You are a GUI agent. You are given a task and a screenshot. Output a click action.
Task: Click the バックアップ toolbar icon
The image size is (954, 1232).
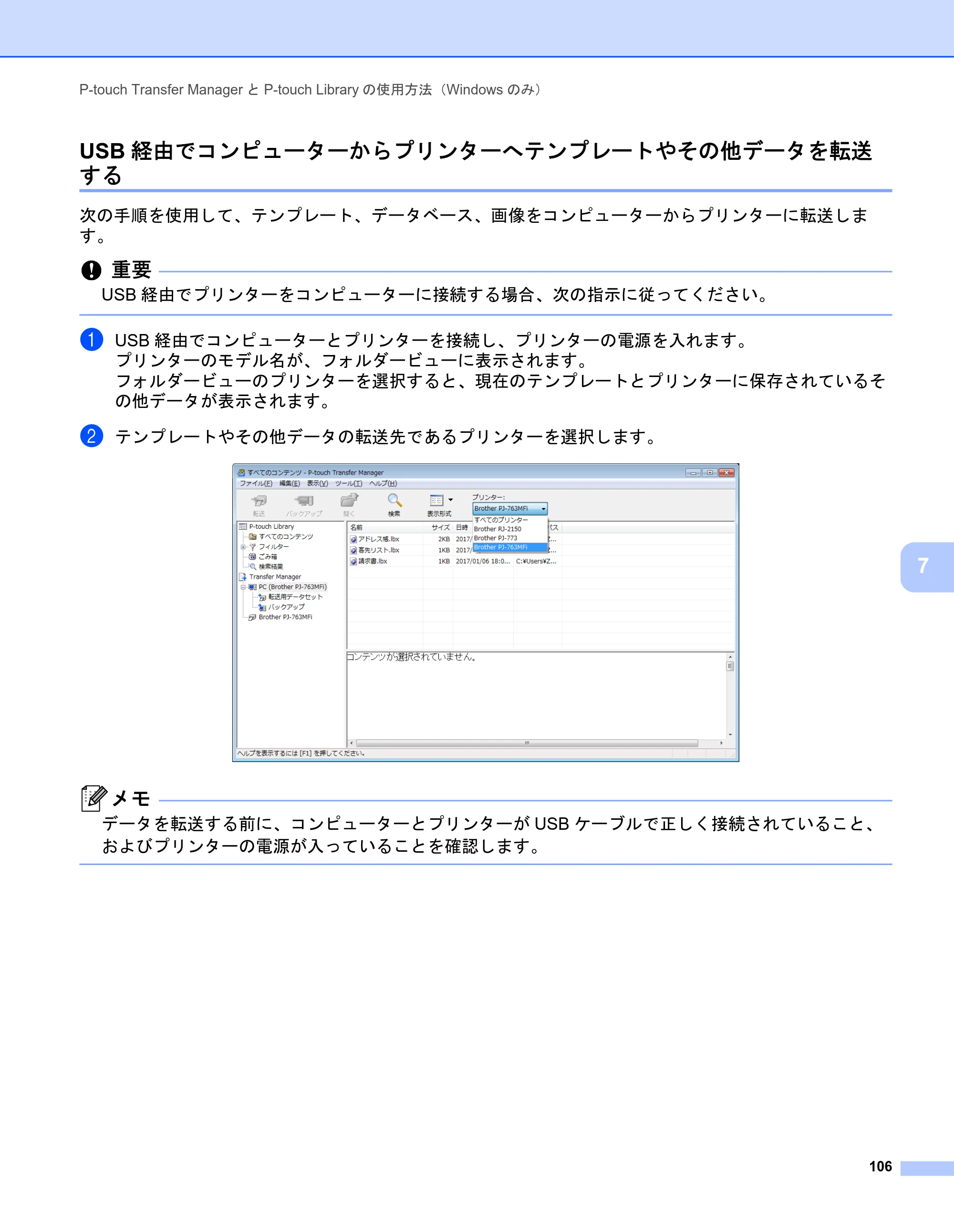(304, 501)
